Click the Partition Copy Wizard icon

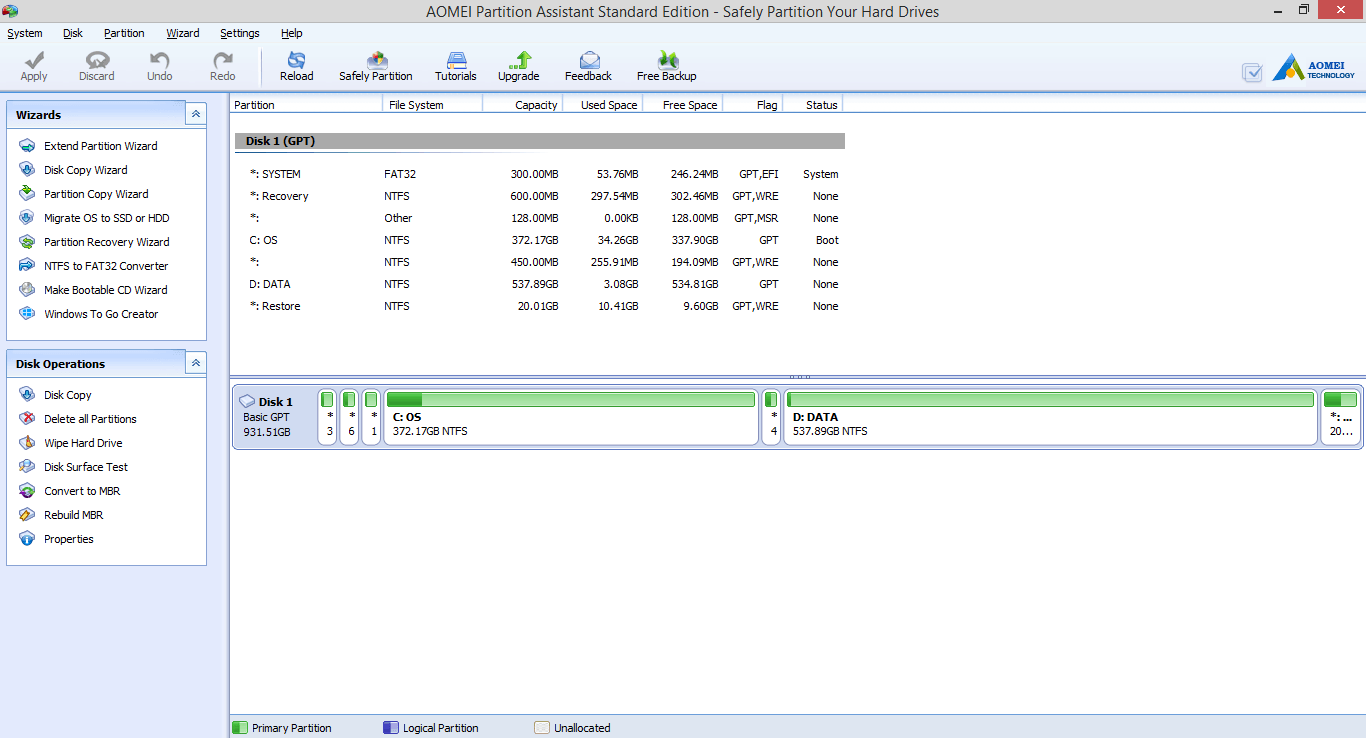[27, 194]
